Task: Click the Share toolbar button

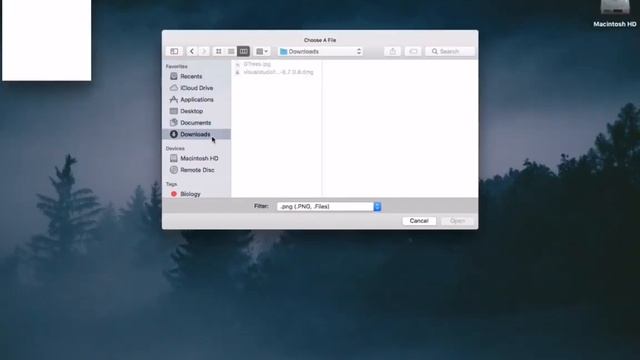Action: click(392, 51)
